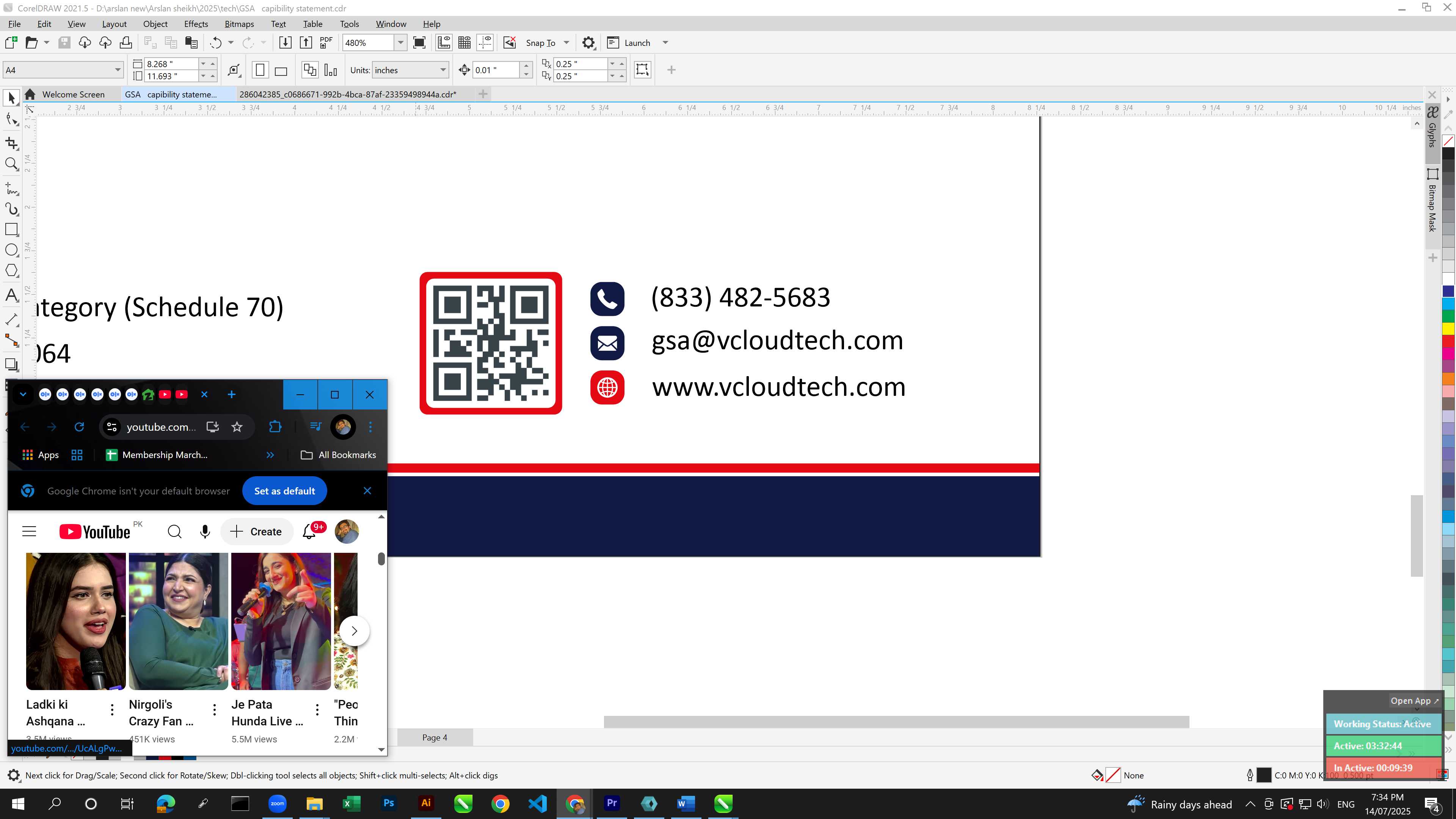
Task: Open dropdown arrow next to Open icon
Action: (46, 42)
